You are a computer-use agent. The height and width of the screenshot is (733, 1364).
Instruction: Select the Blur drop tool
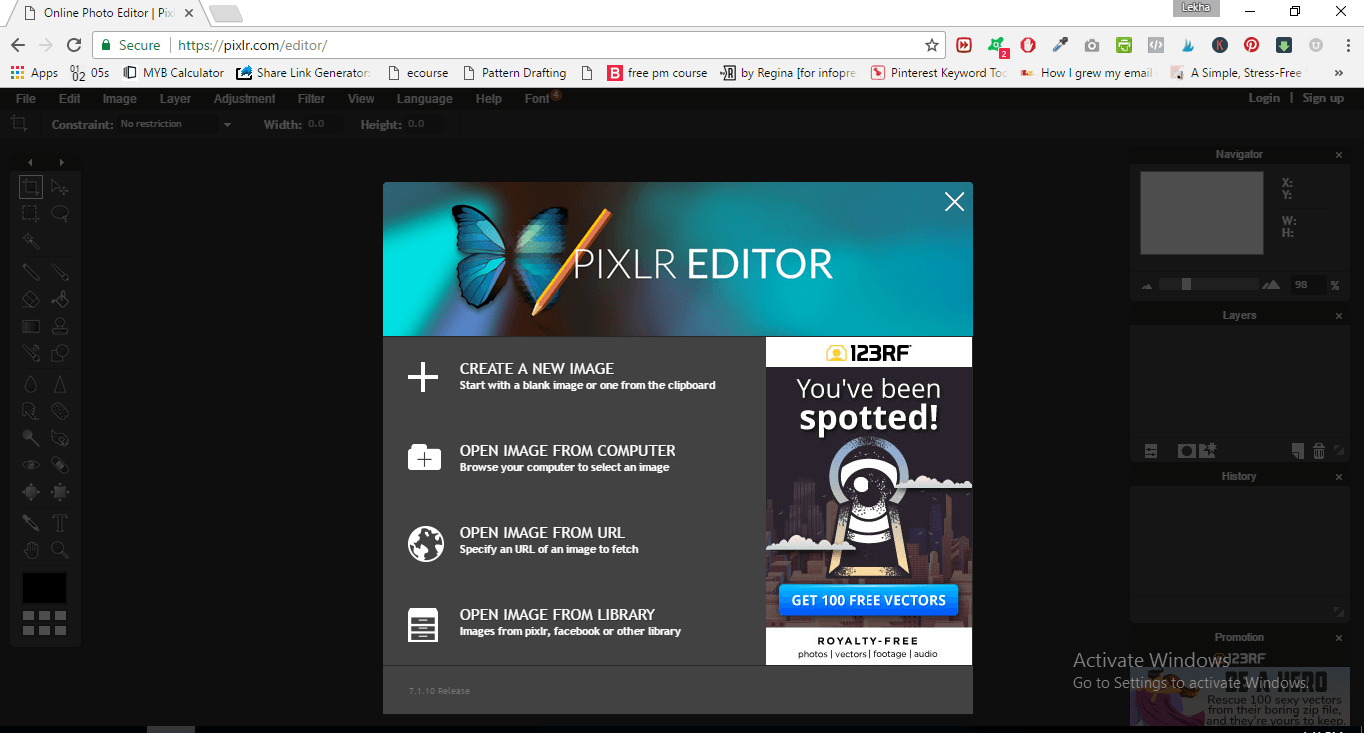click(x=31, y=384)
